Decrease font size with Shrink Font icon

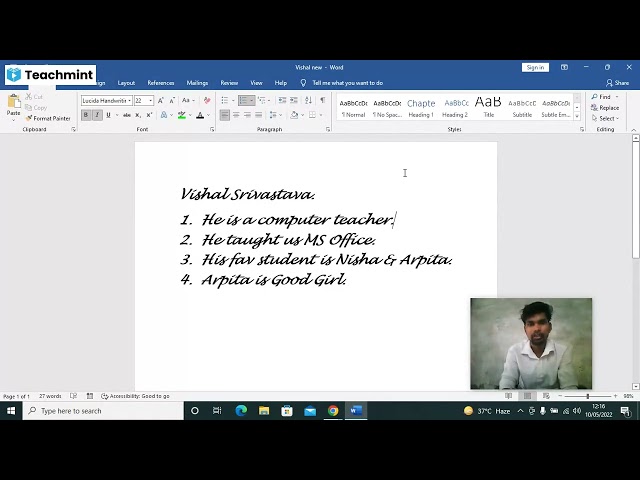click(x=172, y=100)
